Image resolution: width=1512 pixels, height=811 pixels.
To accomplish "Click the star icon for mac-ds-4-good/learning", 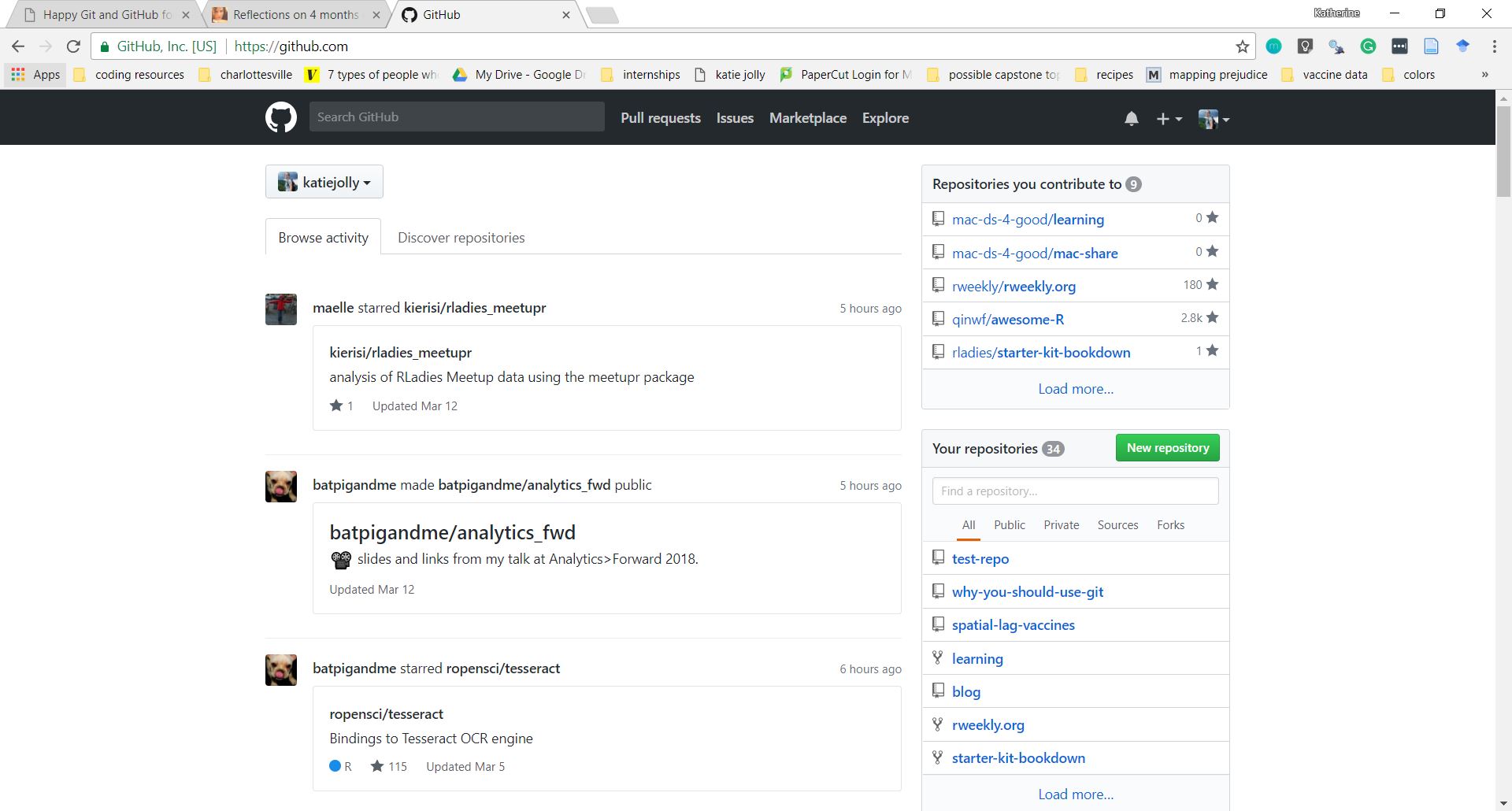I will [1213, 217].
